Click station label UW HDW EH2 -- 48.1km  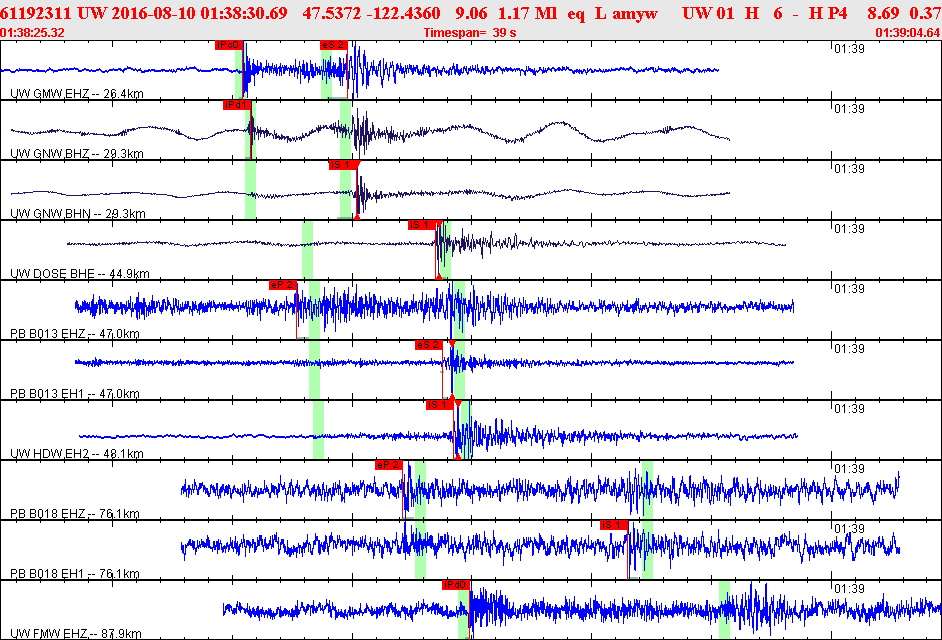tap(77, 454)
